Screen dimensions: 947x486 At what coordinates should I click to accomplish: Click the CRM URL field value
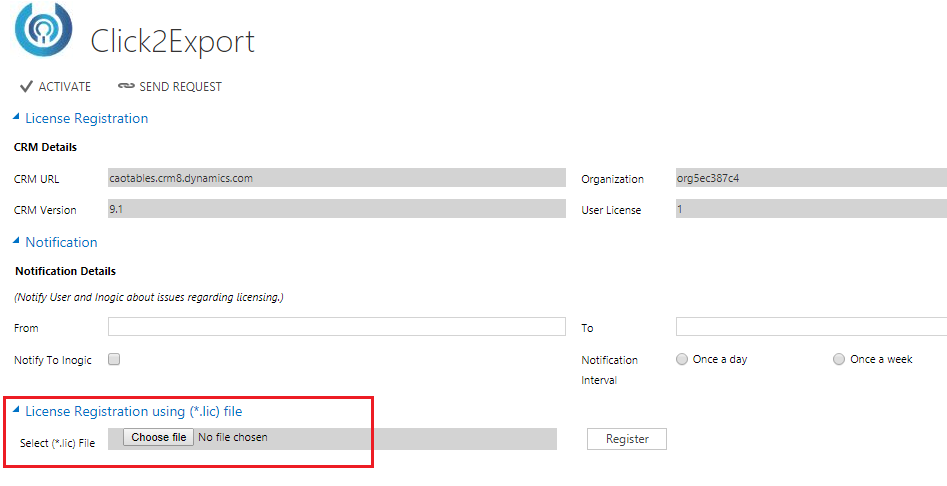[337, 177]
